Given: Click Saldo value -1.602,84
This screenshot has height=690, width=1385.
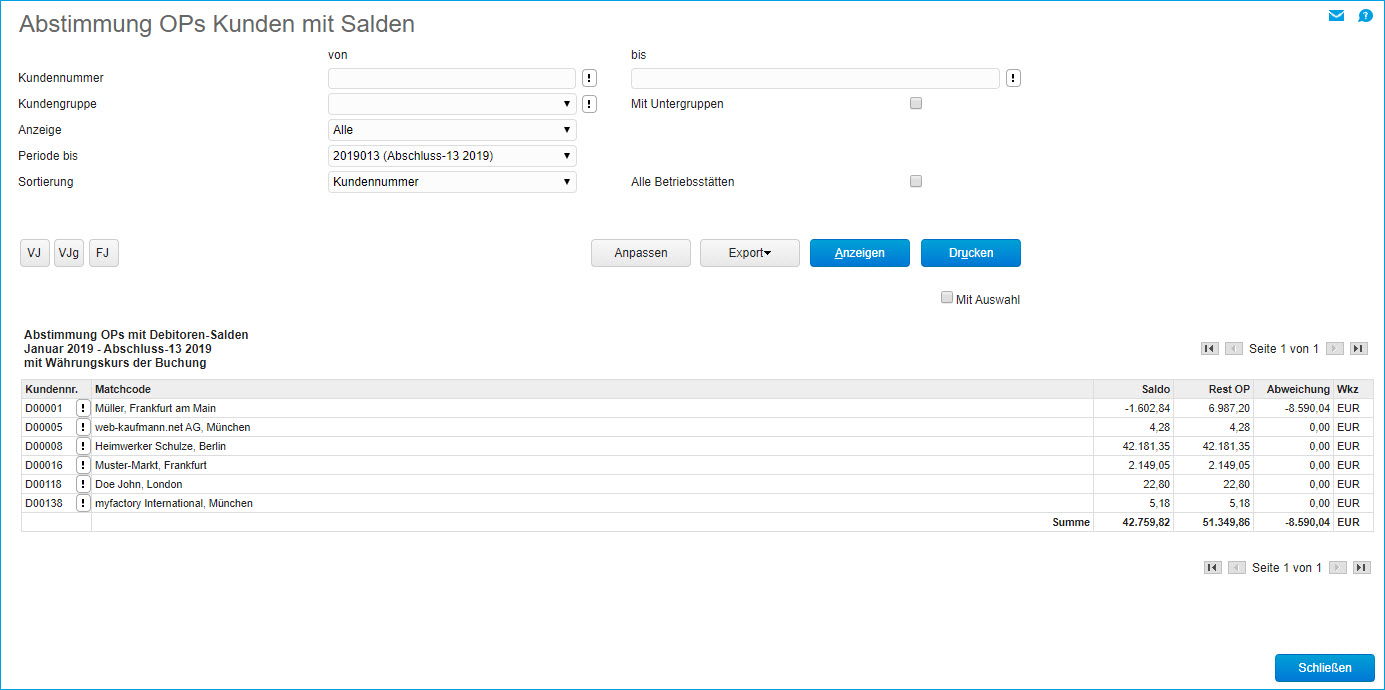Looking at the screenshot, I should click(x=1147, y=408).
